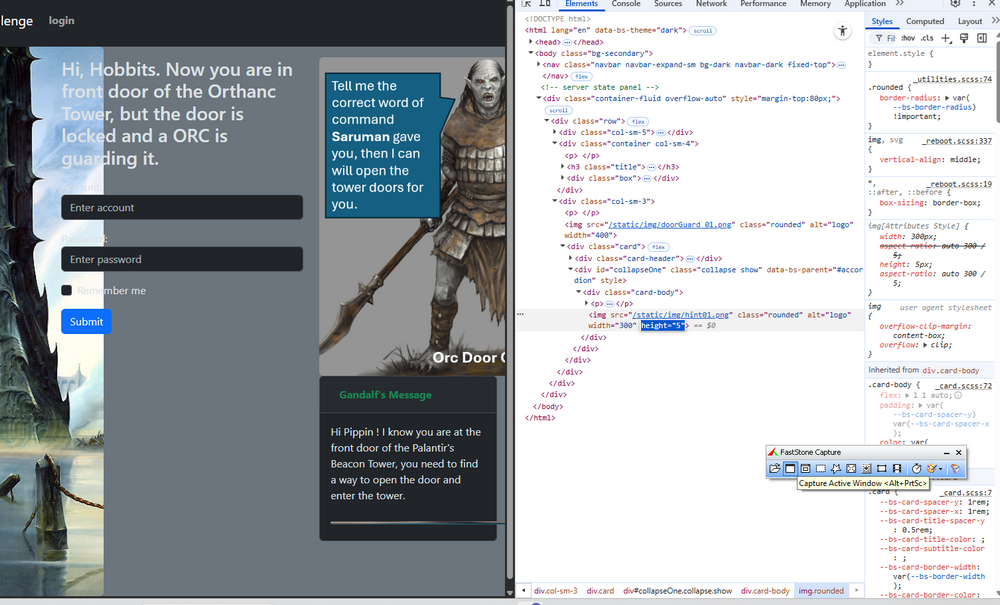The width and height of the screenshot is (1000, 605).
Task: Minimize the FastStone Capture toolbar
Action: [x=946, y=453]
